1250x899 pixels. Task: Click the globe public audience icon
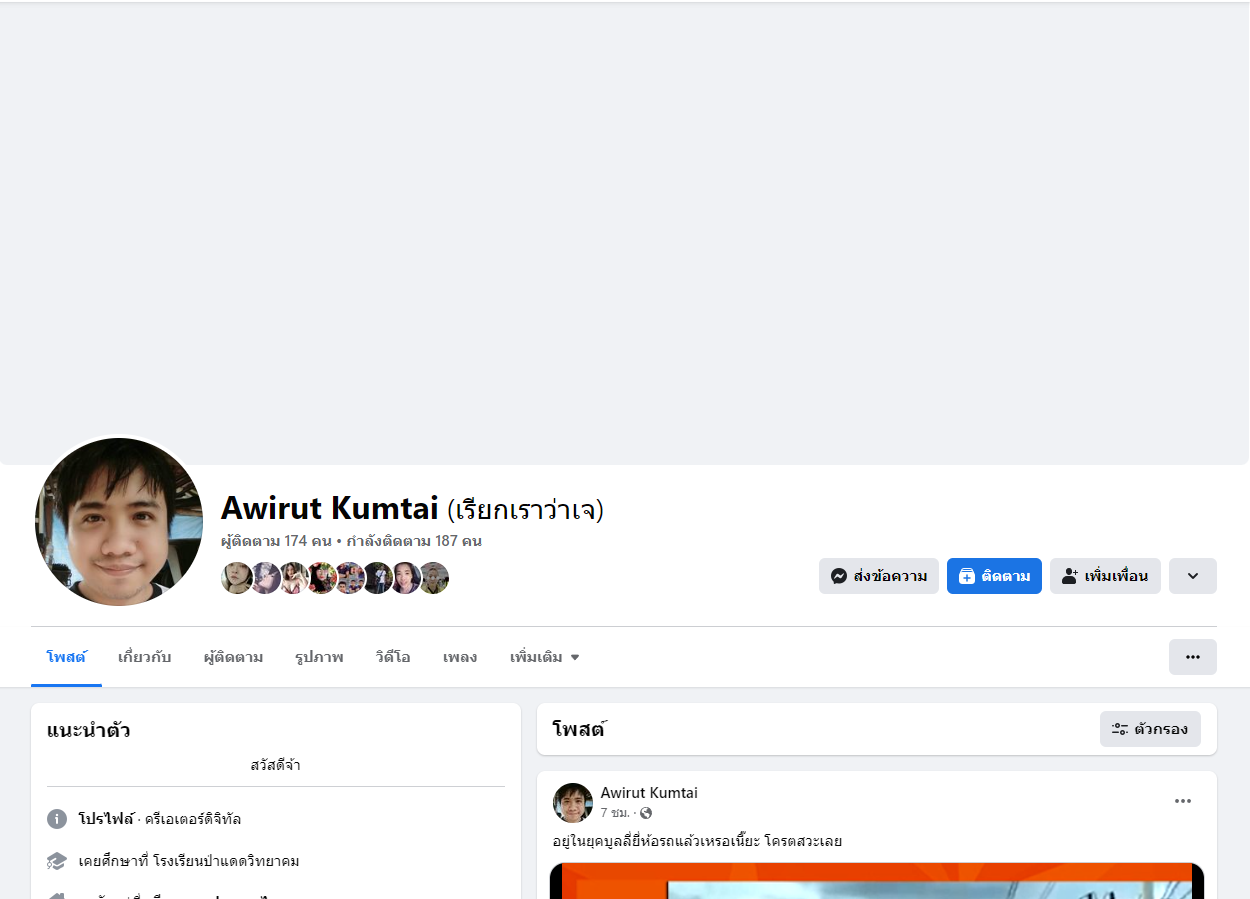pyautogui.click(x=646, y=813)
